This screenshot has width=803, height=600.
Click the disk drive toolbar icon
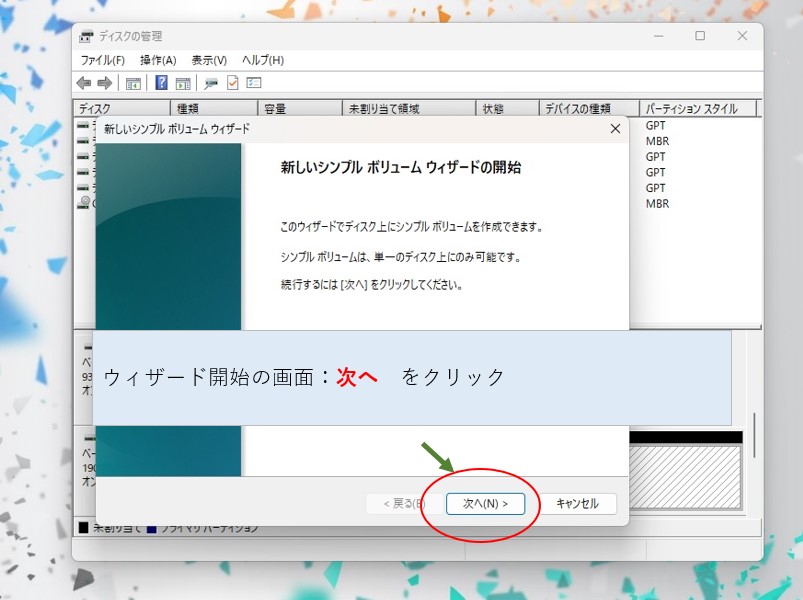tap(211, 83)
